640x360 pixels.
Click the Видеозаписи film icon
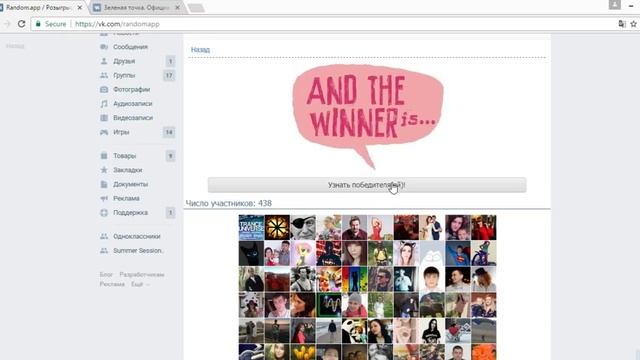pyautogui.click(x=104, y=118)
